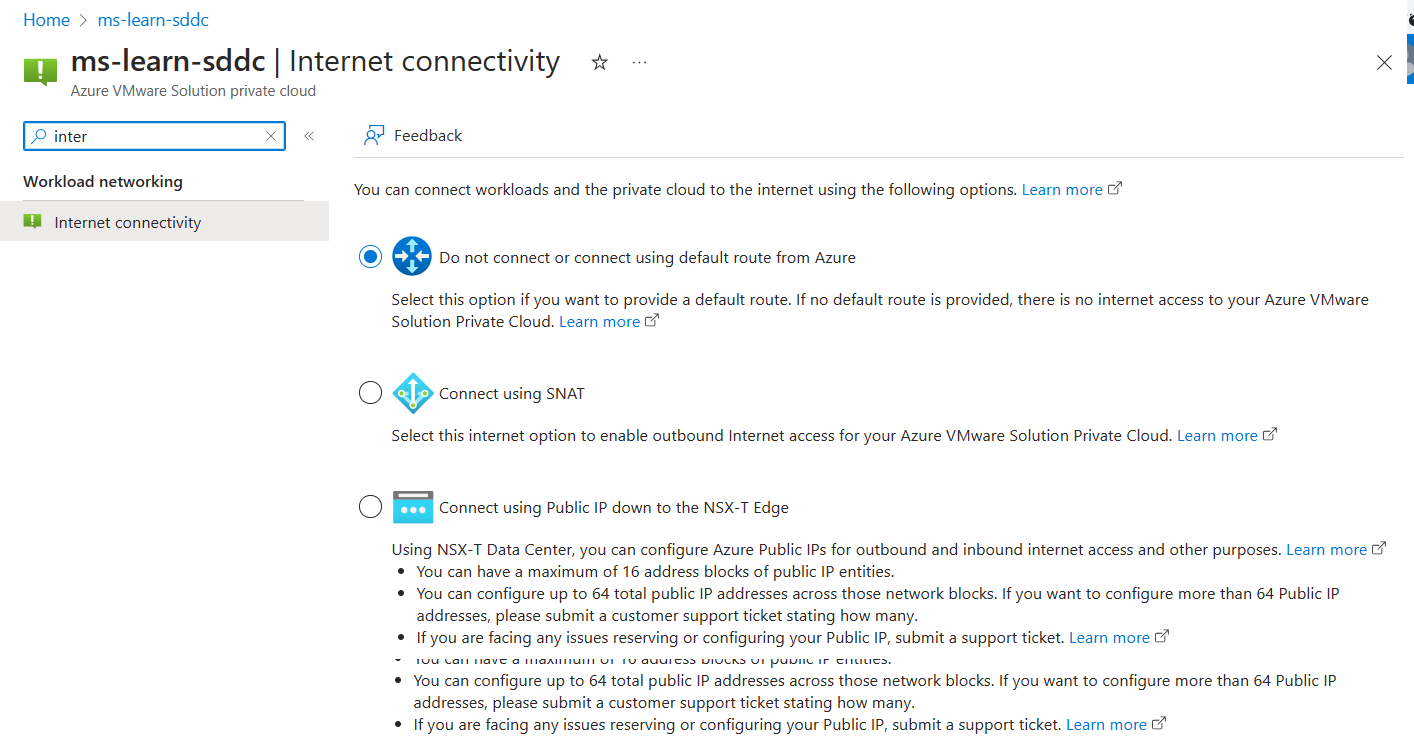The height and width of the screenshot is (755, 1414).
Task: Open the more options ellipsis in header
Action: click(640, 63)
